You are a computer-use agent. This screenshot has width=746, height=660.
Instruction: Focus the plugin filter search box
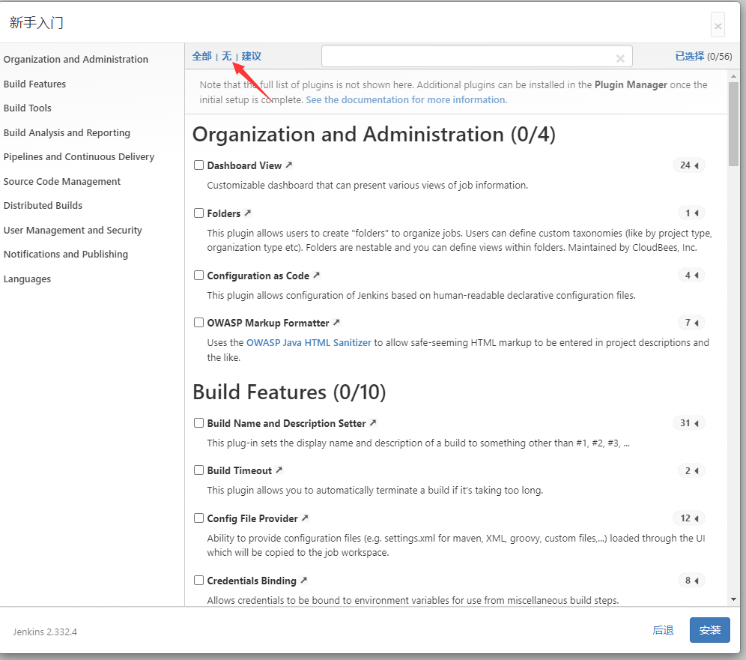(x=465, y=57)
